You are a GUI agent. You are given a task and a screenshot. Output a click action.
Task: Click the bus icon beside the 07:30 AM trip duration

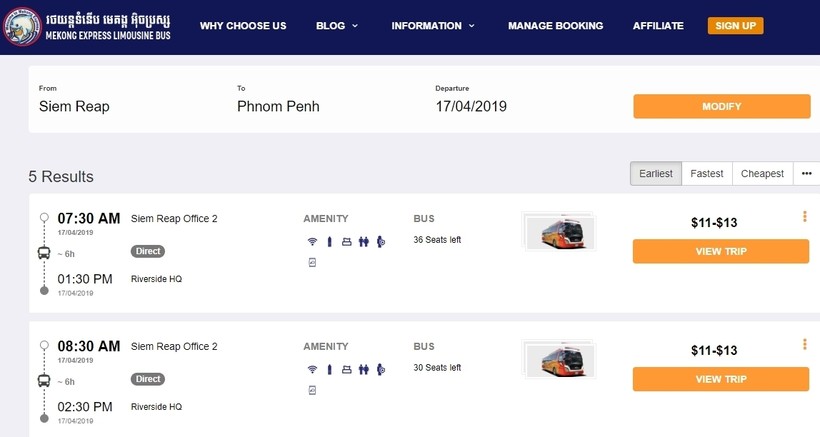(44, 253)
